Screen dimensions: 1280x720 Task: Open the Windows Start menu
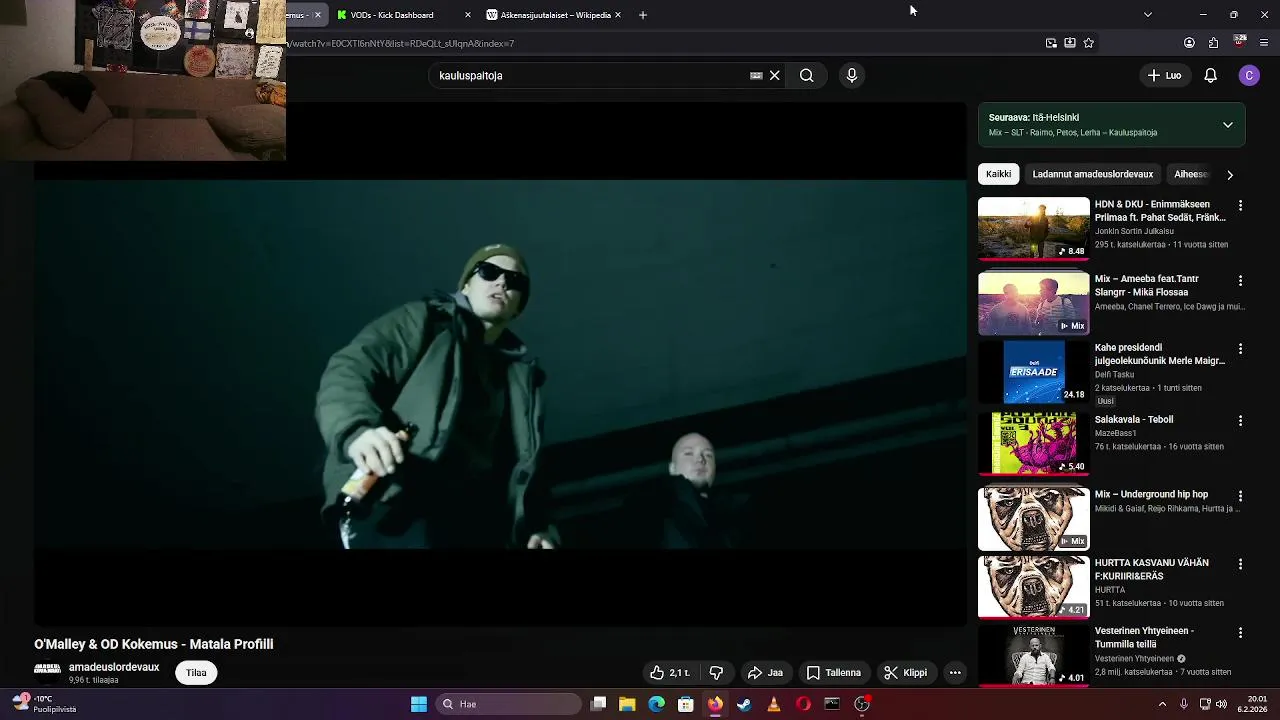pos(419,704)
